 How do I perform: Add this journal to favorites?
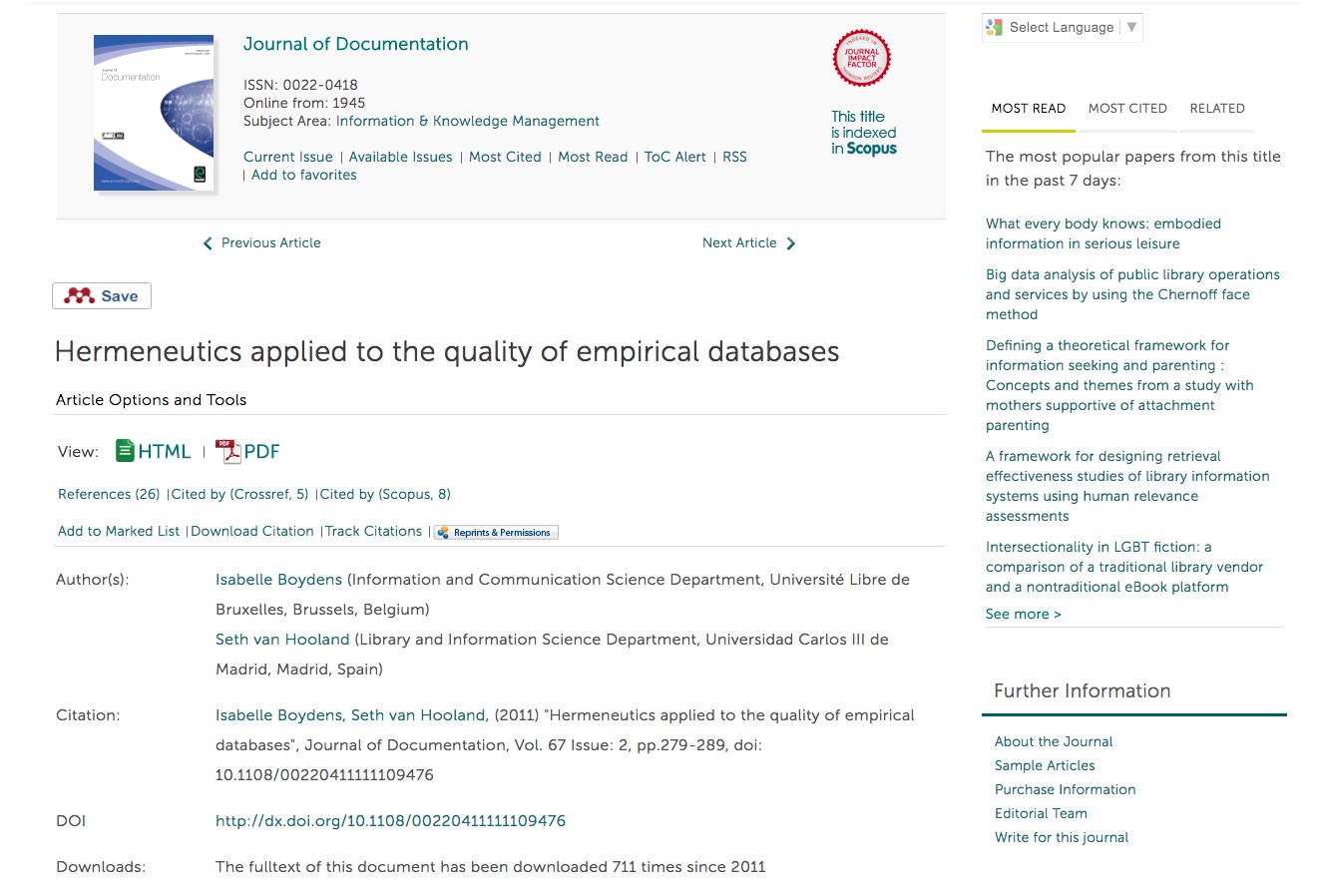pos(304,175)
